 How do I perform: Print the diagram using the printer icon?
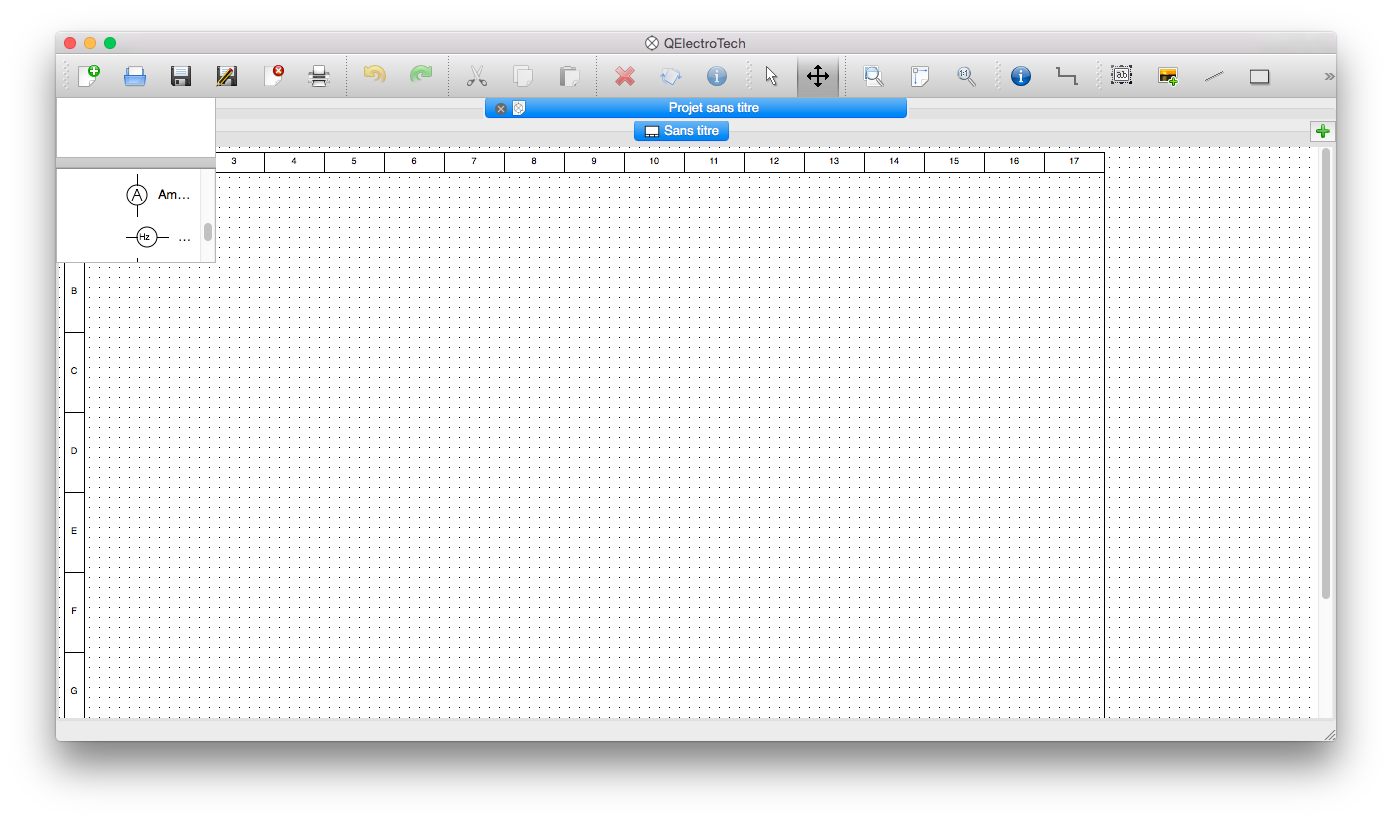319,76
